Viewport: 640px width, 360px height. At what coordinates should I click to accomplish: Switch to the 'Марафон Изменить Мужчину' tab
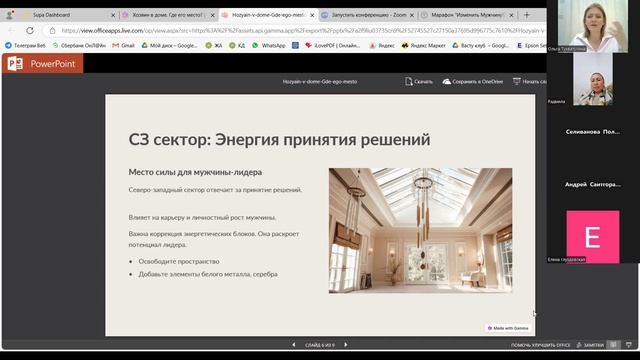tap(467, 15)
